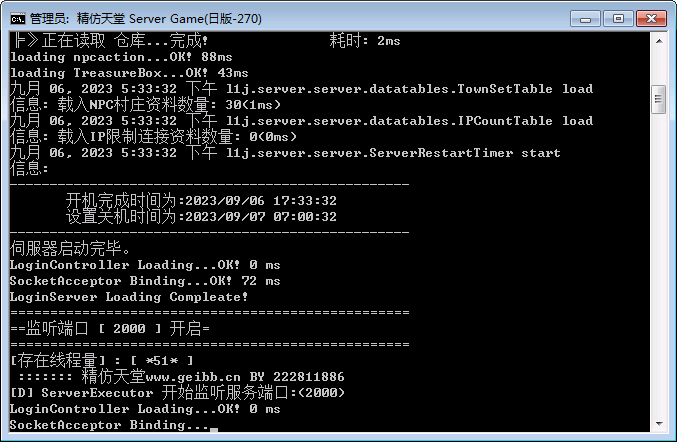Click the 存在线程量 *51* line

click(101, 360)
